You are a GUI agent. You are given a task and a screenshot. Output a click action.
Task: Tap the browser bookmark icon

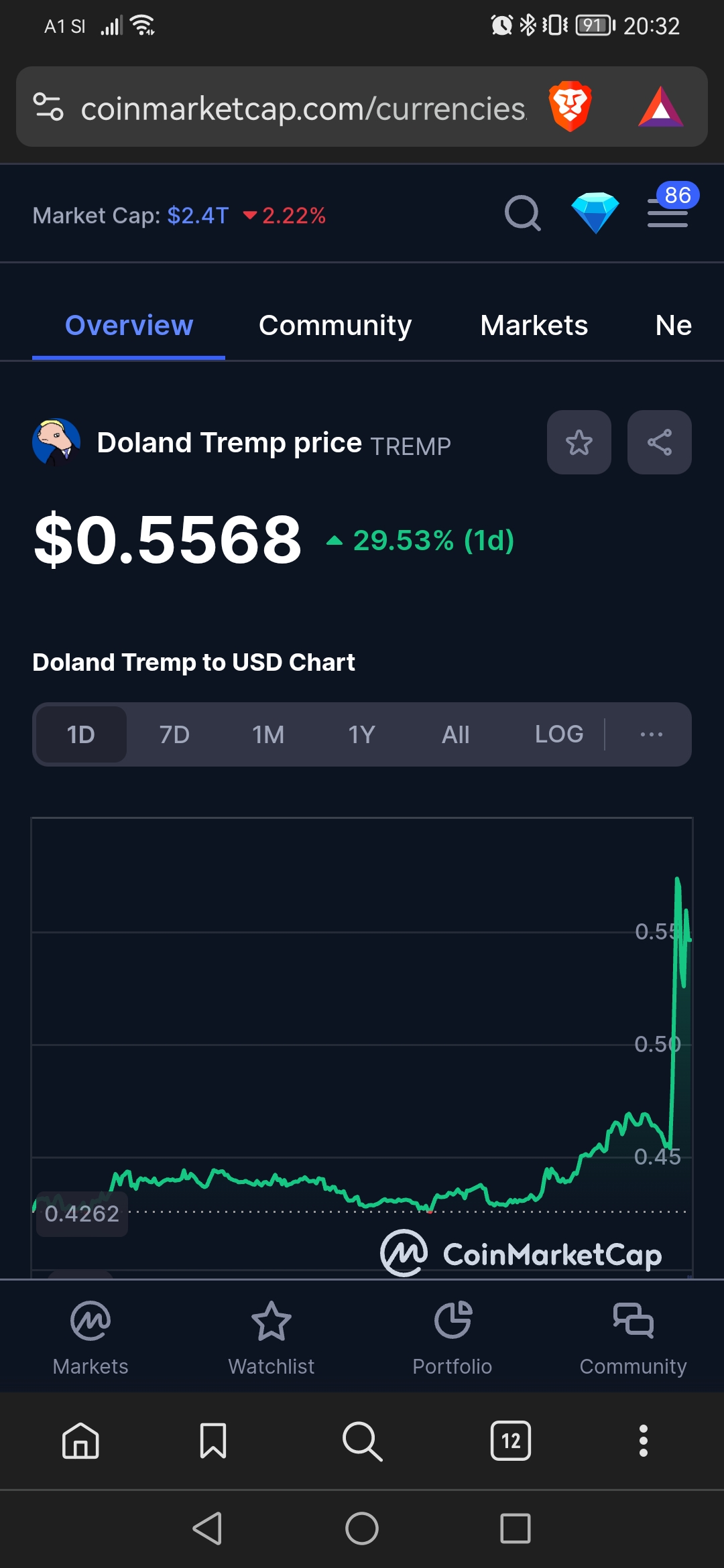click(x=213, y=1441)
